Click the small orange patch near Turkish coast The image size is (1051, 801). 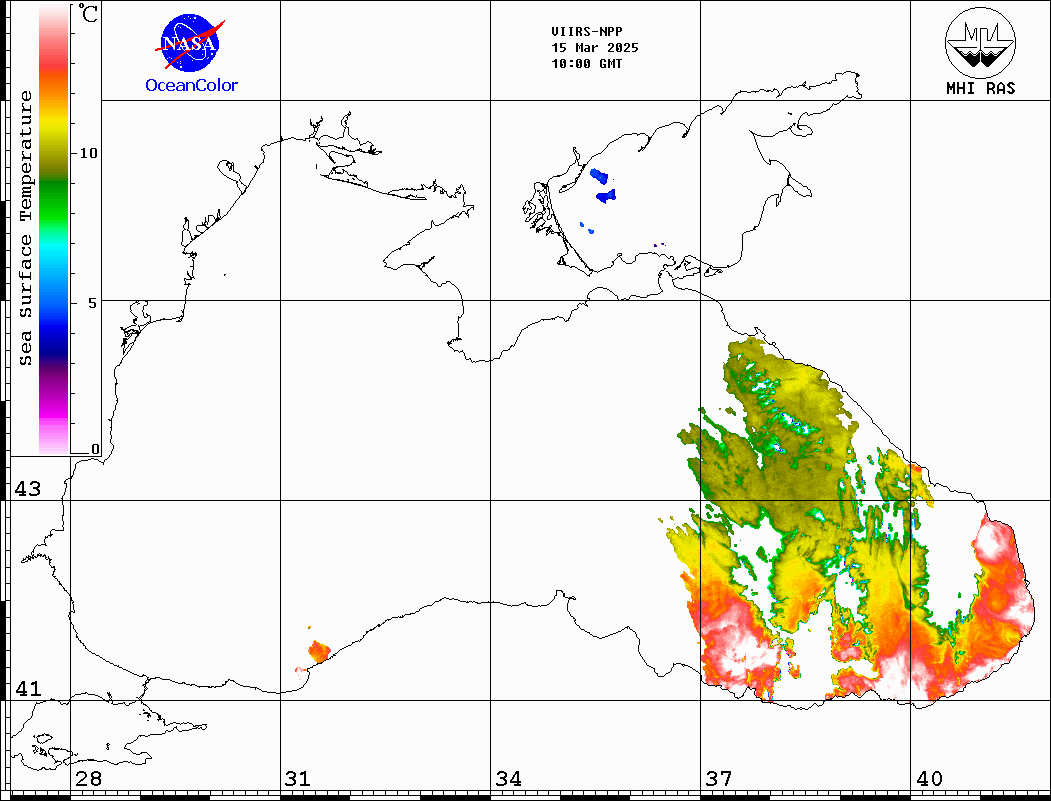pos(319,651)
